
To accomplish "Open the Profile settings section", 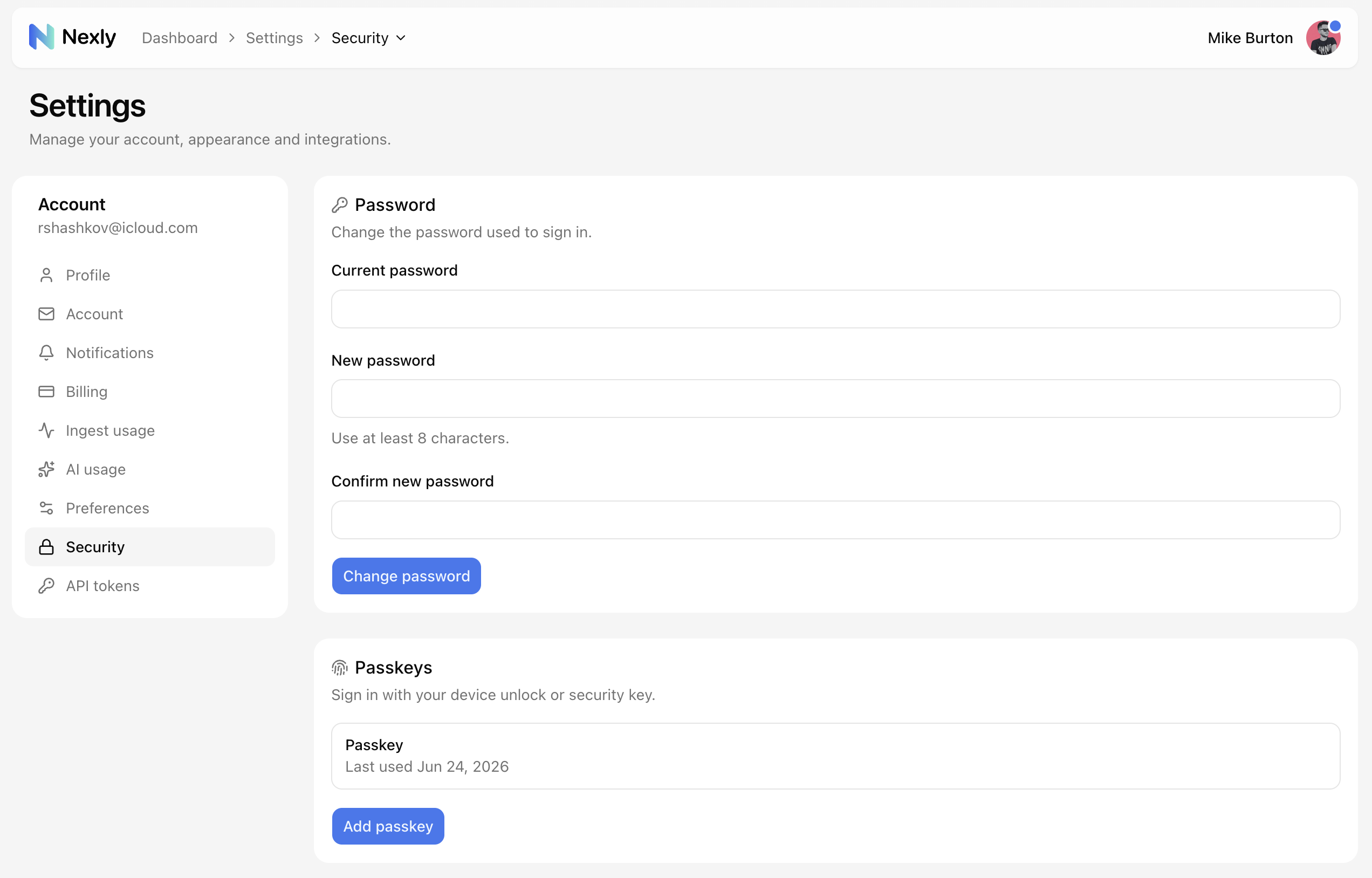I will pos(150,276).
